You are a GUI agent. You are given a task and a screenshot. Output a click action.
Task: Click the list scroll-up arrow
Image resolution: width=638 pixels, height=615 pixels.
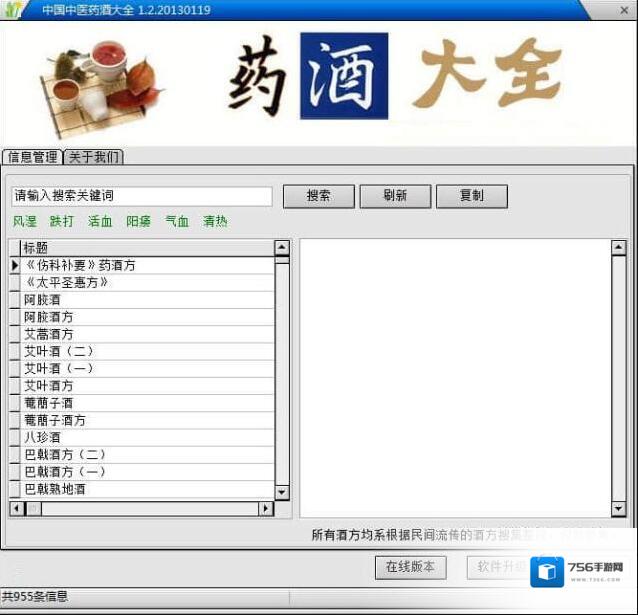point(282,247)
